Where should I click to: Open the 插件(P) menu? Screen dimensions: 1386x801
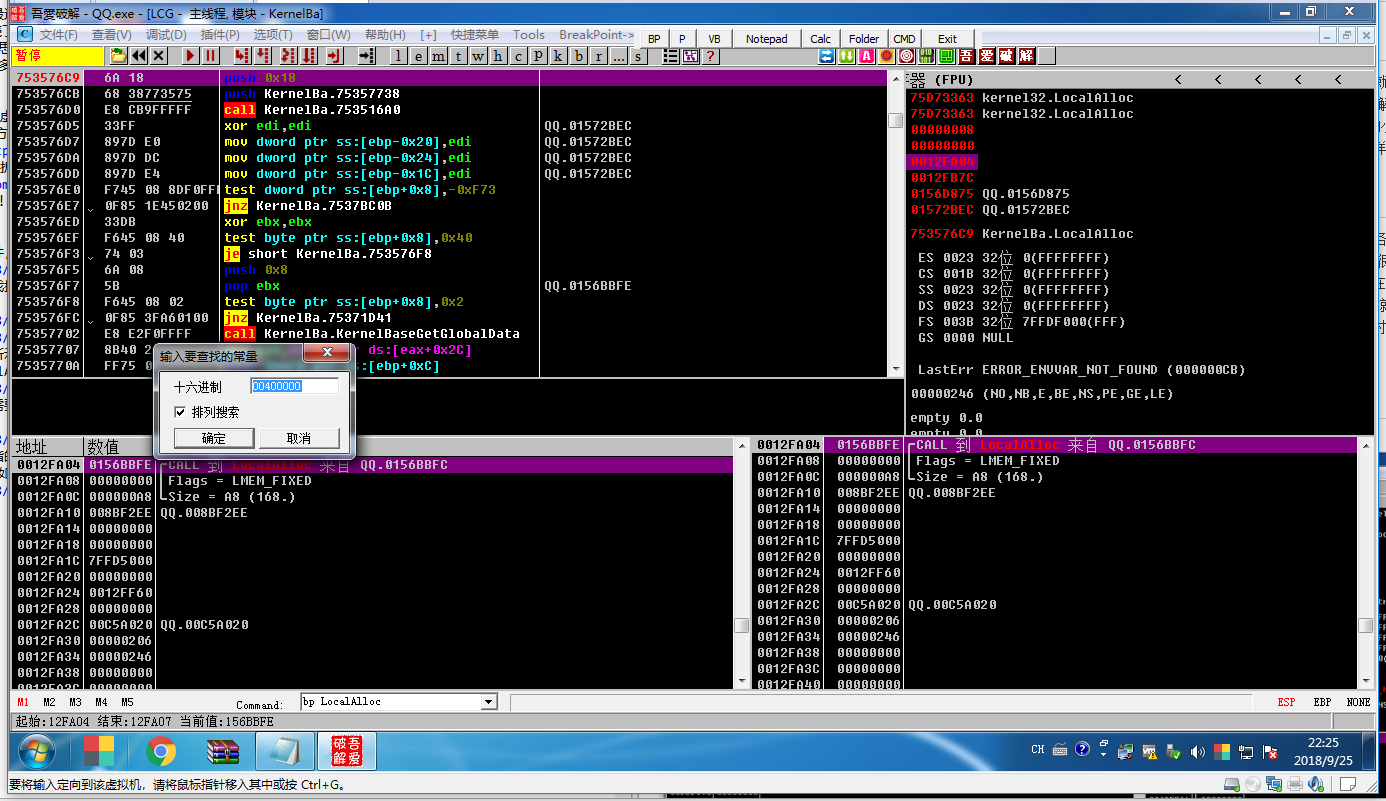coord(220,35)
